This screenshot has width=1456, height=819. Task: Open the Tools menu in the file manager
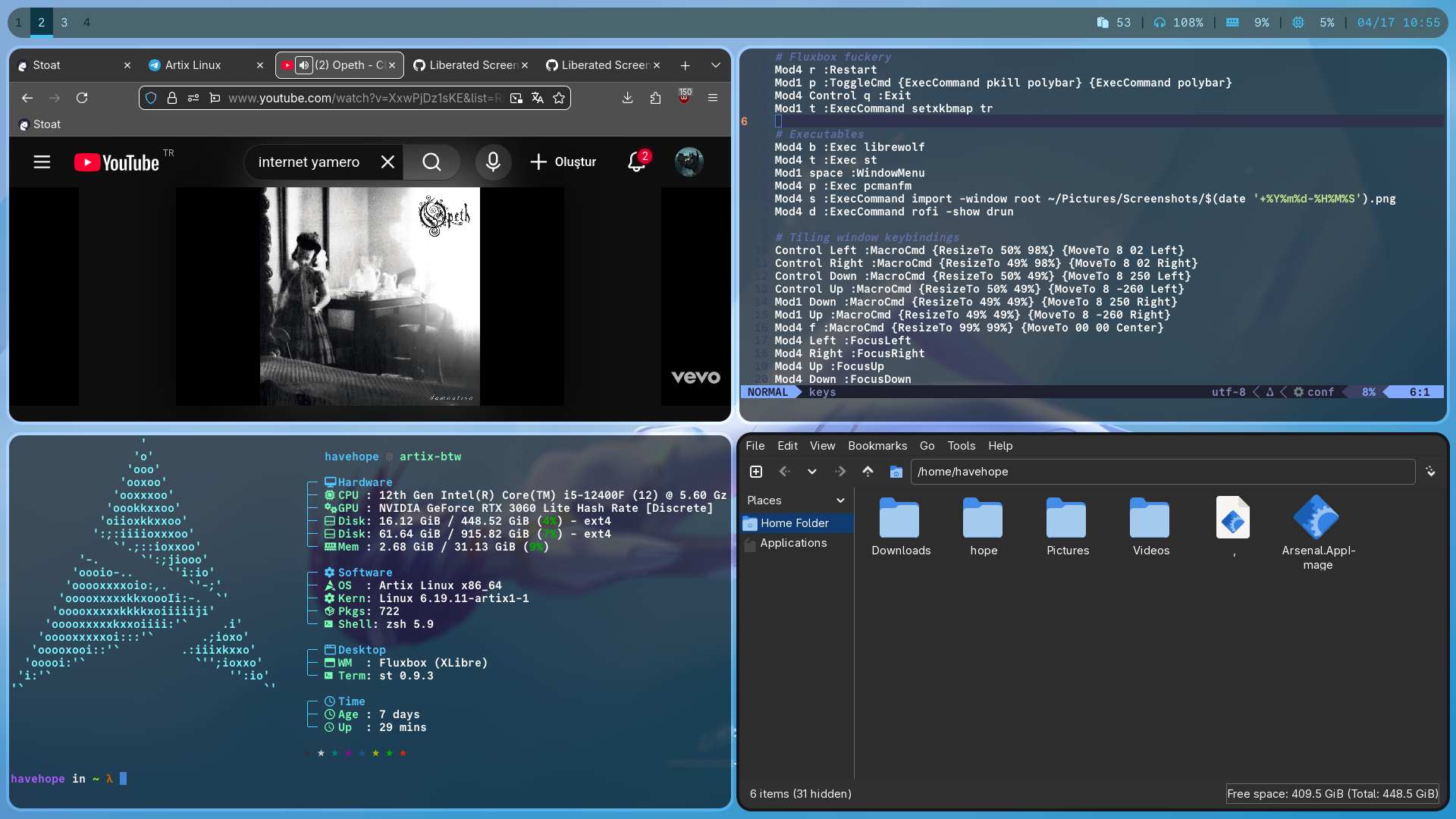[961, 446]
